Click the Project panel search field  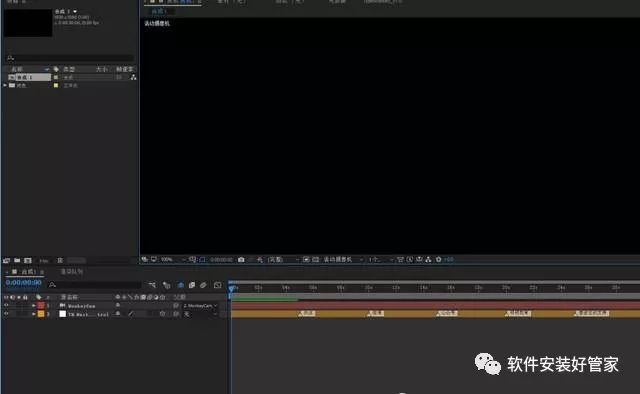pos(69,58)
